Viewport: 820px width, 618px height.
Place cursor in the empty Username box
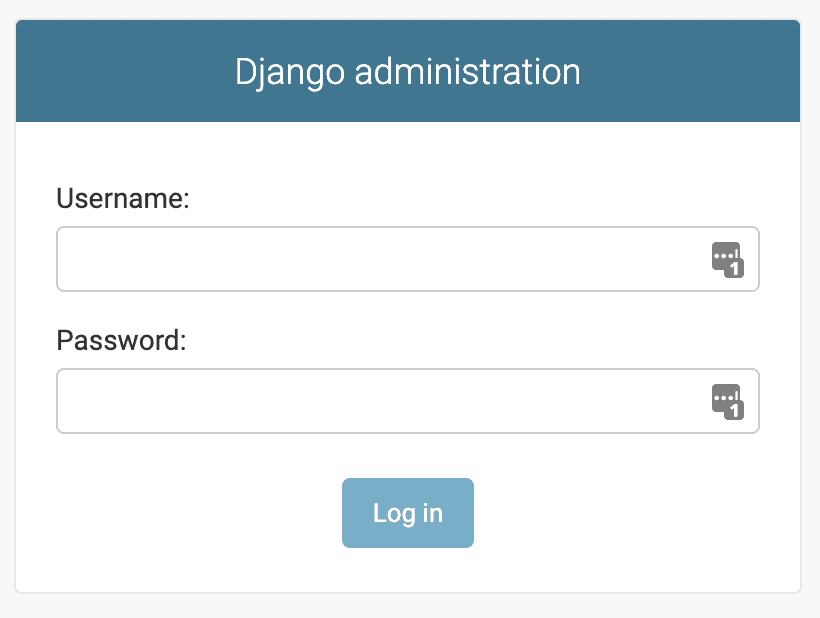tap(350, 258)
